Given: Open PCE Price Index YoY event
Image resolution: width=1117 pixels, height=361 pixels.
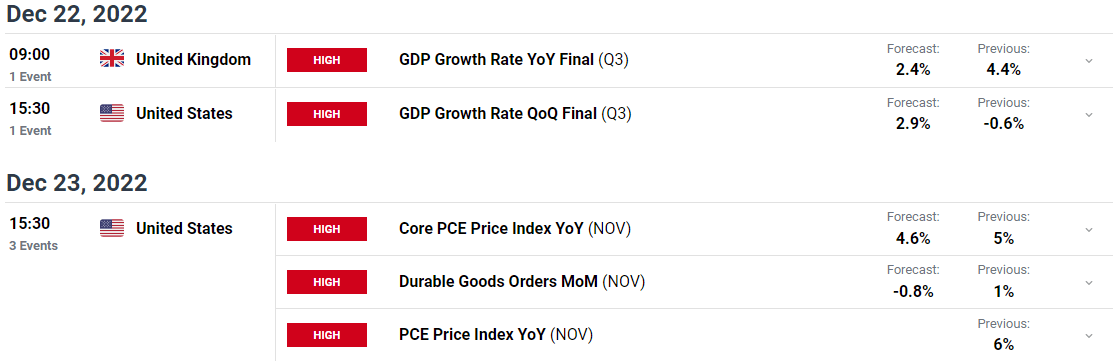Looking at the screenshot, I should click(496, 335).
